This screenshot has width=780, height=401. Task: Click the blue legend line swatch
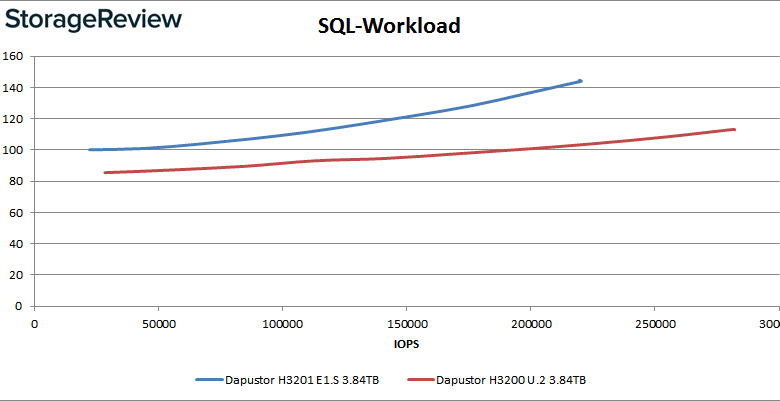coord(209,380)
